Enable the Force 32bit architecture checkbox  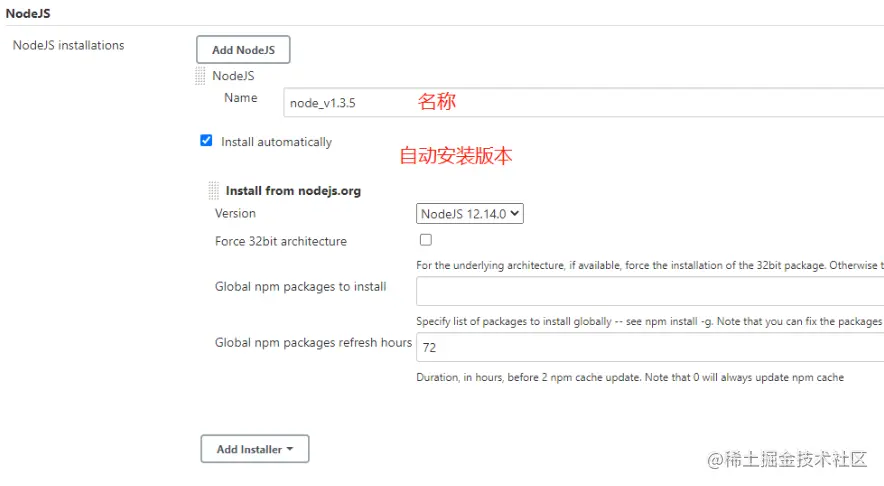pos(426,240)
